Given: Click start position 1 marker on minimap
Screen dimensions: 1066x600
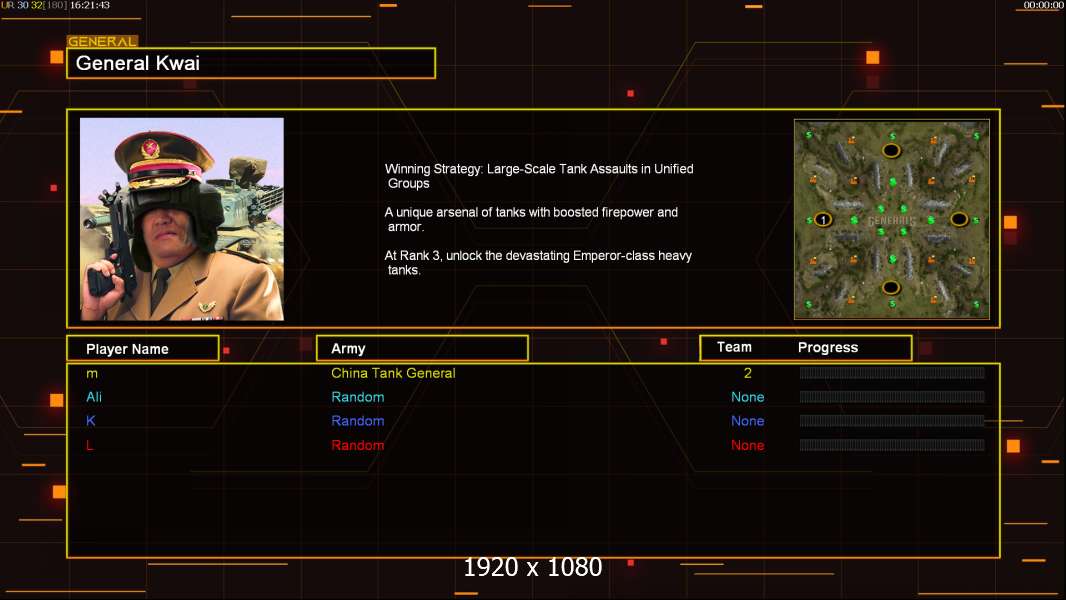Looking at the screenshot, I should click(x=823, y=219).
